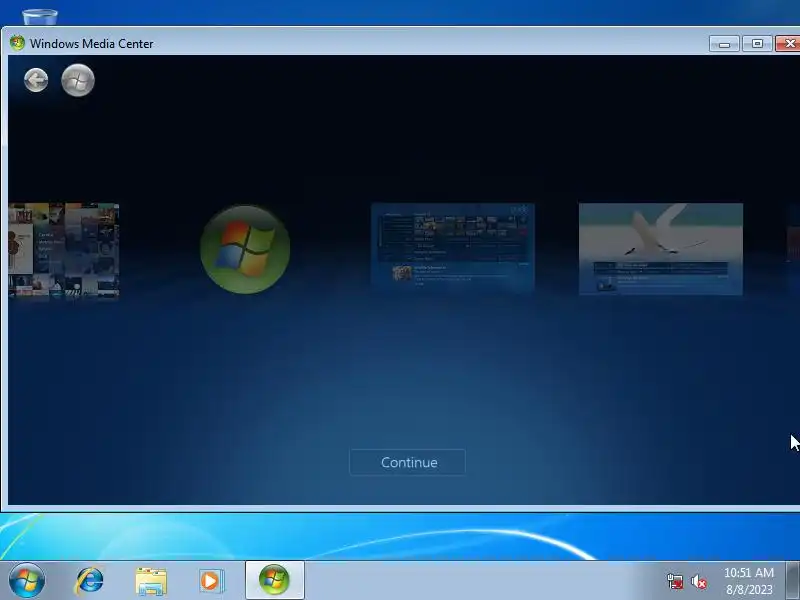The image size is (800, 600).
Task: Close the Windows Media Center window
Action: (x=788, y=44)
